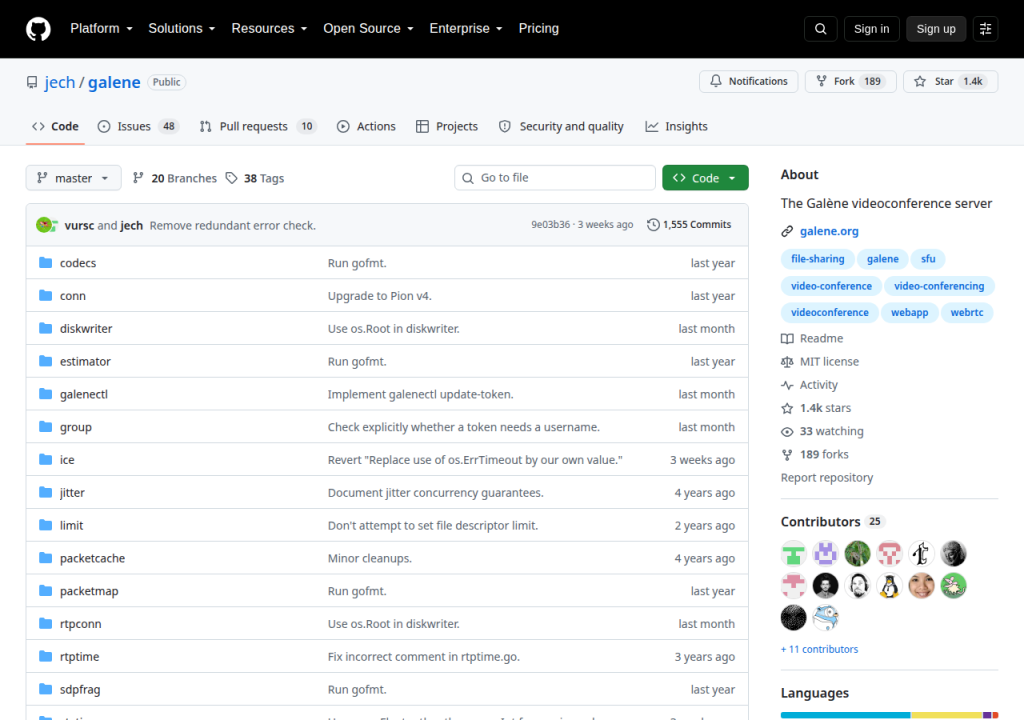
Task: Click the folder icon for sdpfrag
Action: [45, 689]
